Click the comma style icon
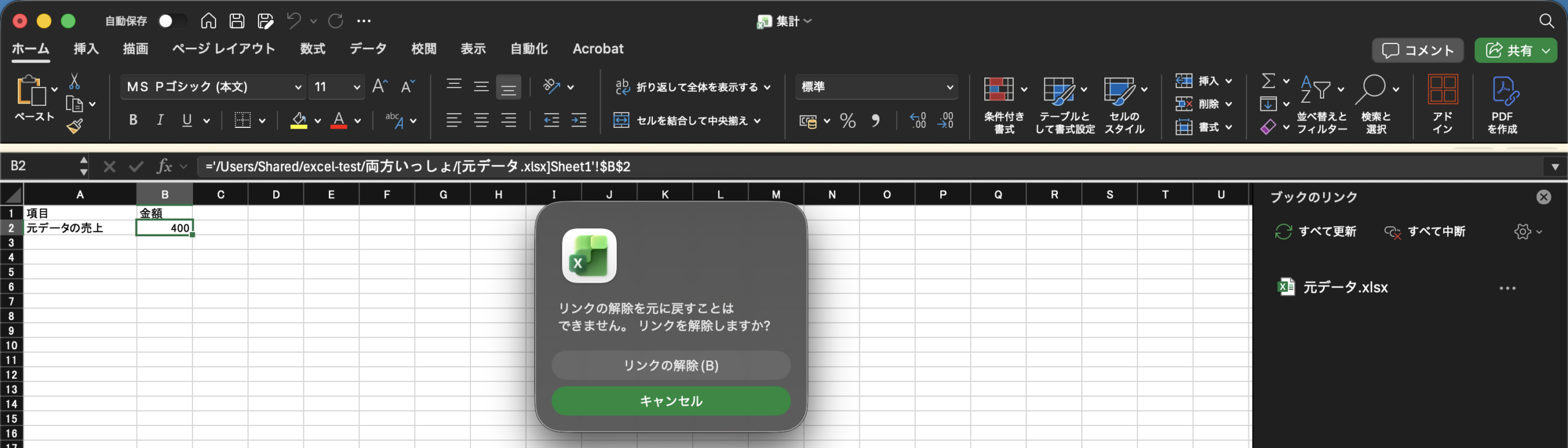This screenshot has width=1568, height=448. tap(876, 121)
